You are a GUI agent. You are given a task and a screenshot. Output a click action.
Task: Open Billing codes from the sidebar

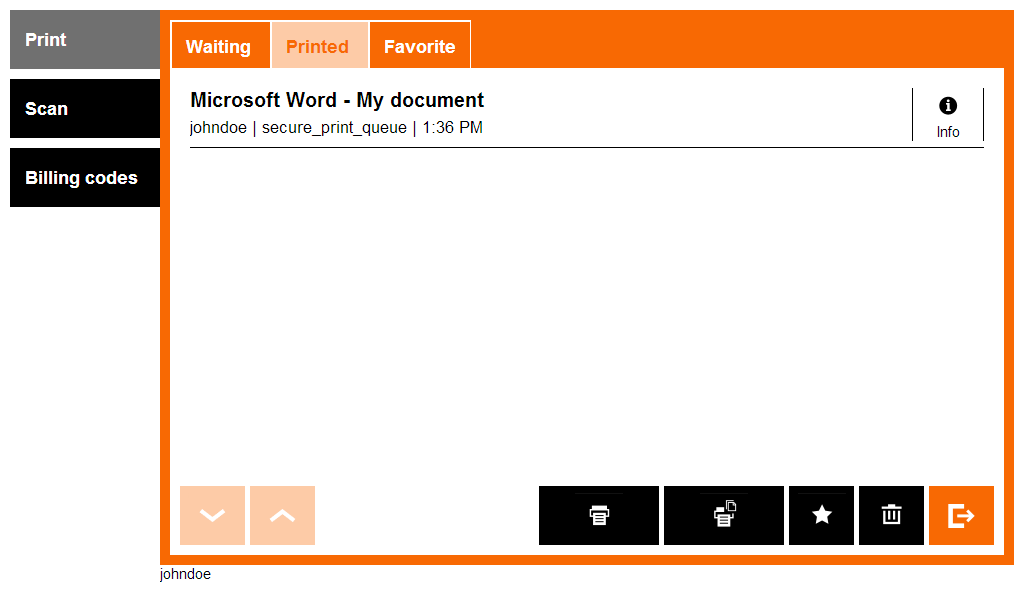coord(85,178)
